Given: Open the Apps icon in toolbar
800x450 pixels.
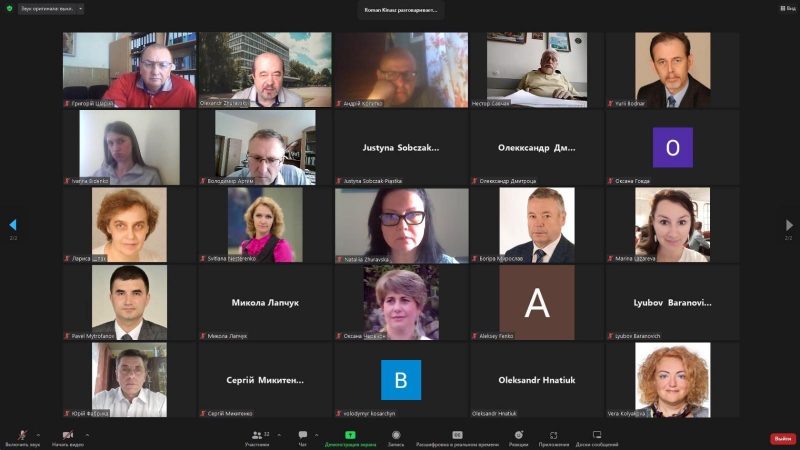Looking at the screenshot, I should (553, 435).
